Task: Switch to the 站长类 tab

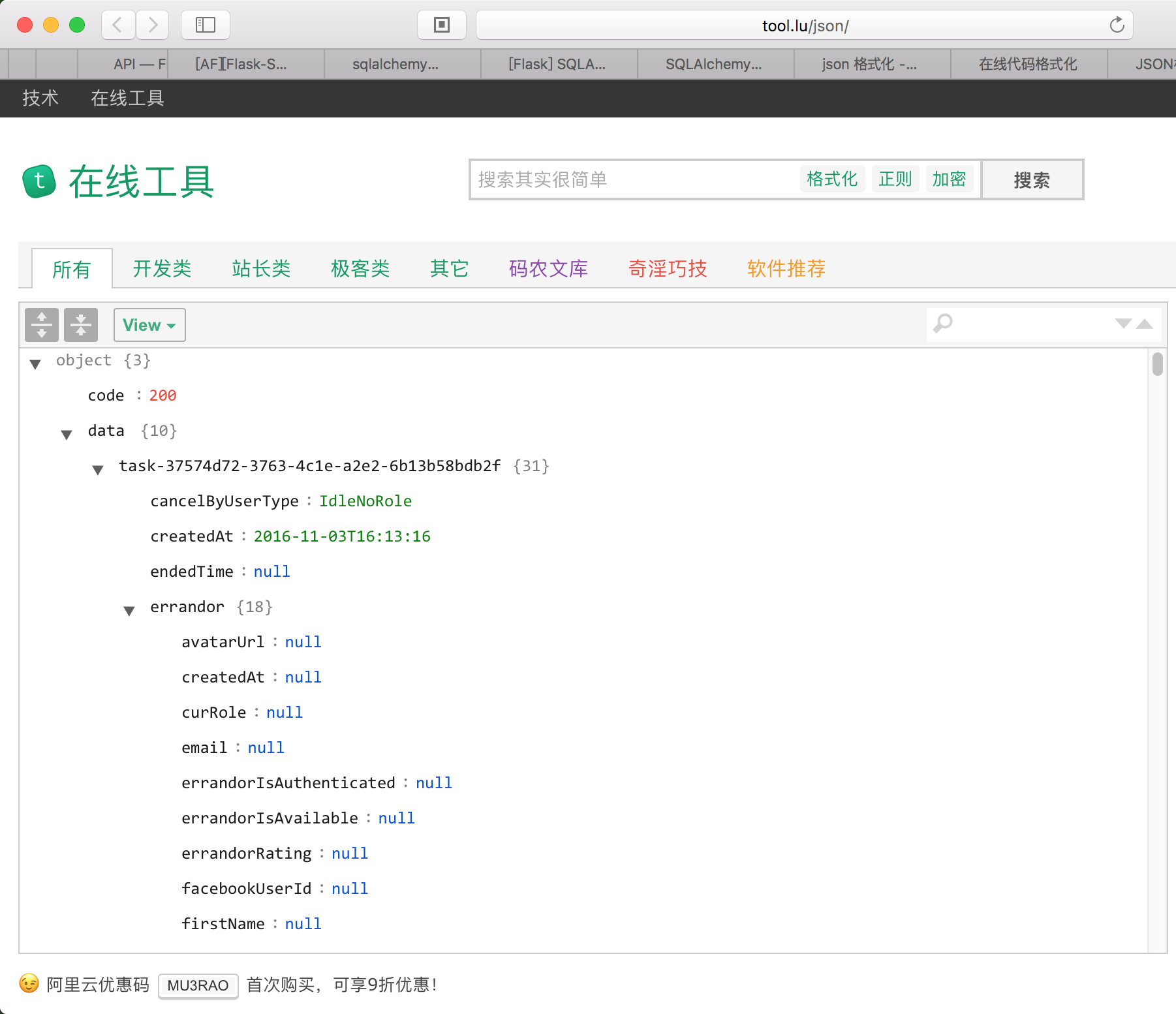Action: tap(261, 268)
